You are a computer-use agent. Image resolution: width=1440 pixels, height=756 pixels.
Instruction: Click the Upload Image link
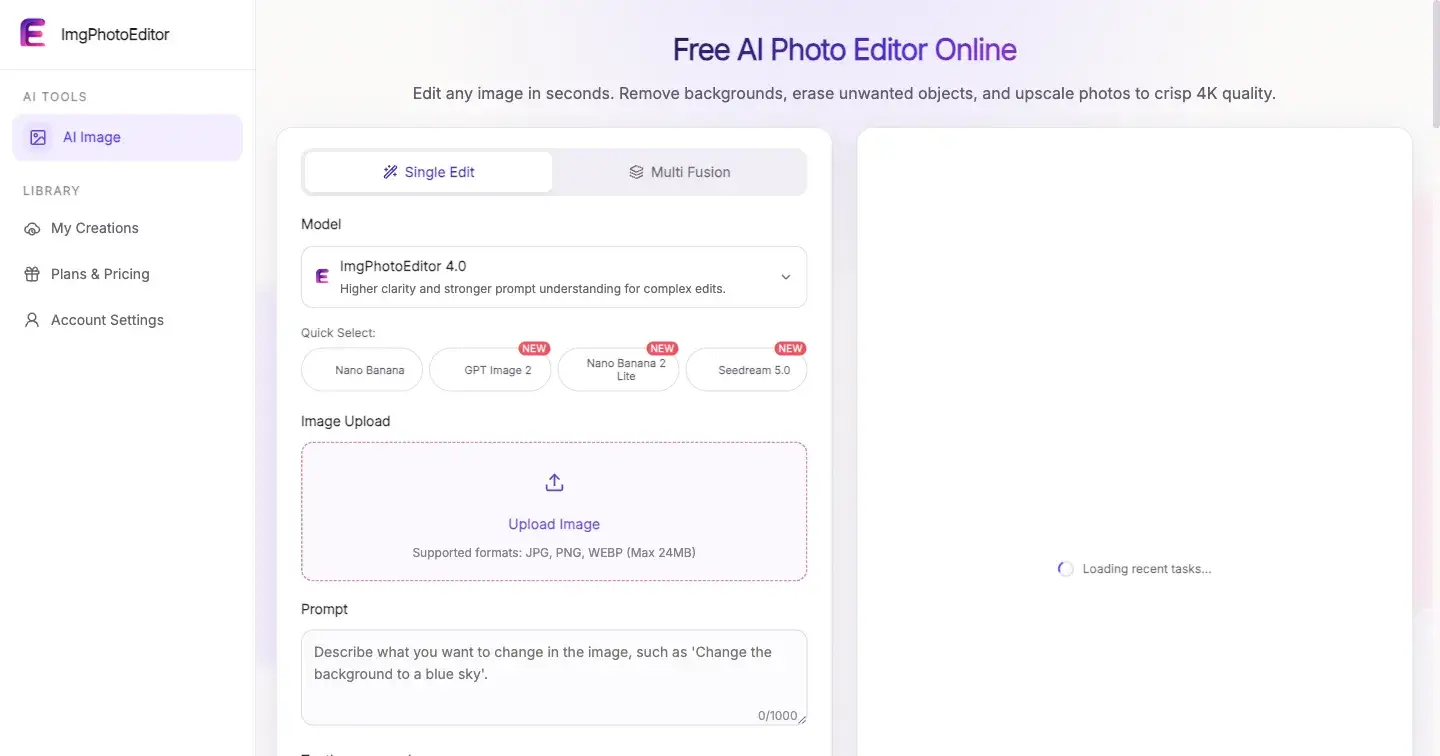coord(554,524)
